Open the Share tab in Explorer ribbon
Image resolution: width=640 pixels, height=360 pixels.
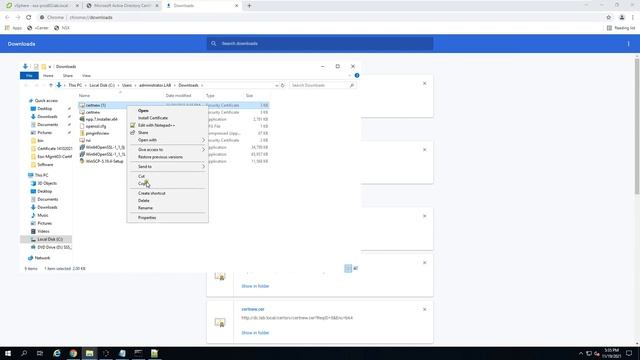(x=68, y=76)
